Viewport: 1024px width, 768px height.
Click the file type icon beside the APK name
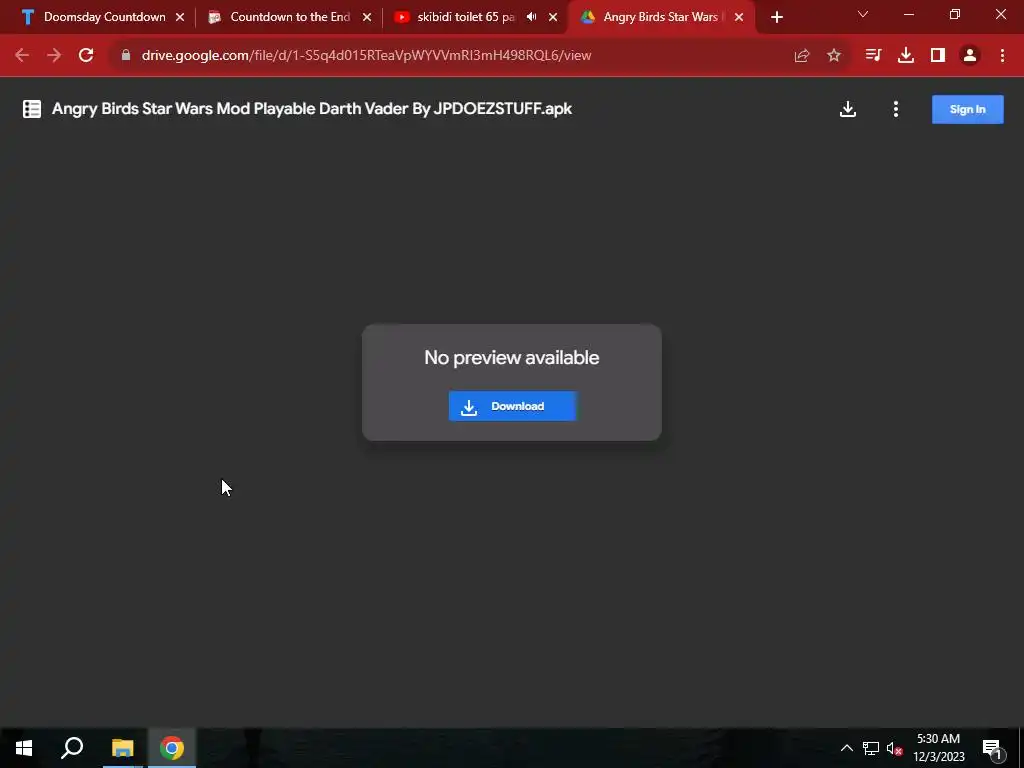point(32,109)
